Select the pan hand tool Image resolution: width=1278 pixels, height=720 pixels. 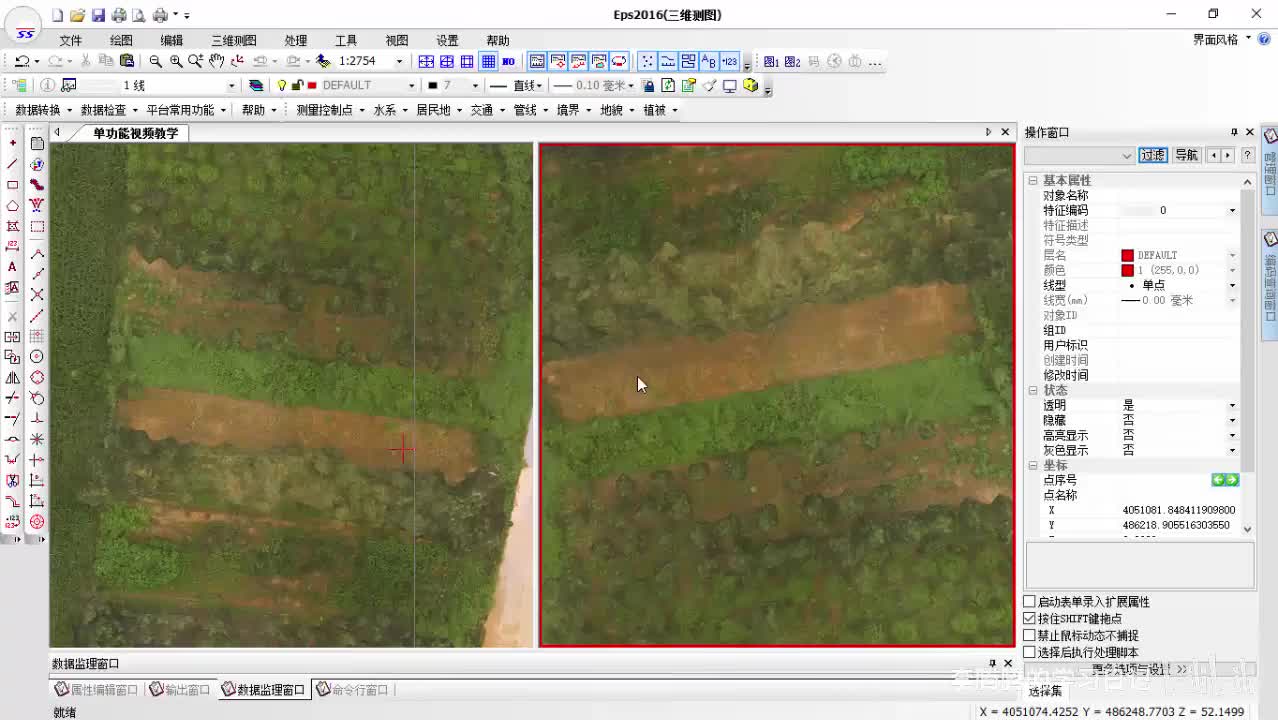216,61
